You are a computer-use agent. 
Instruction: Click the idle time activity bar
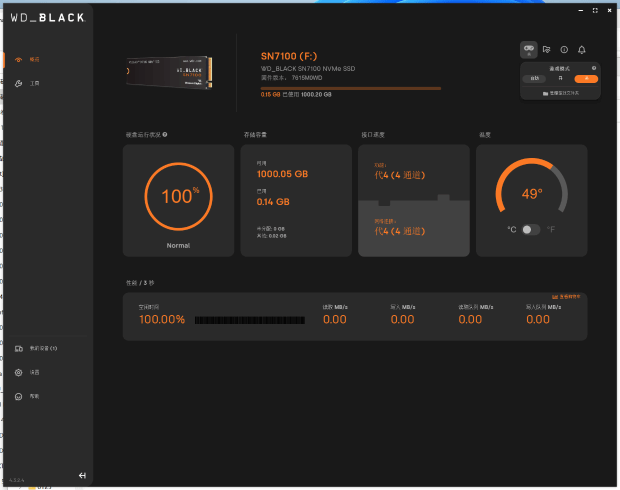[250, 320]
